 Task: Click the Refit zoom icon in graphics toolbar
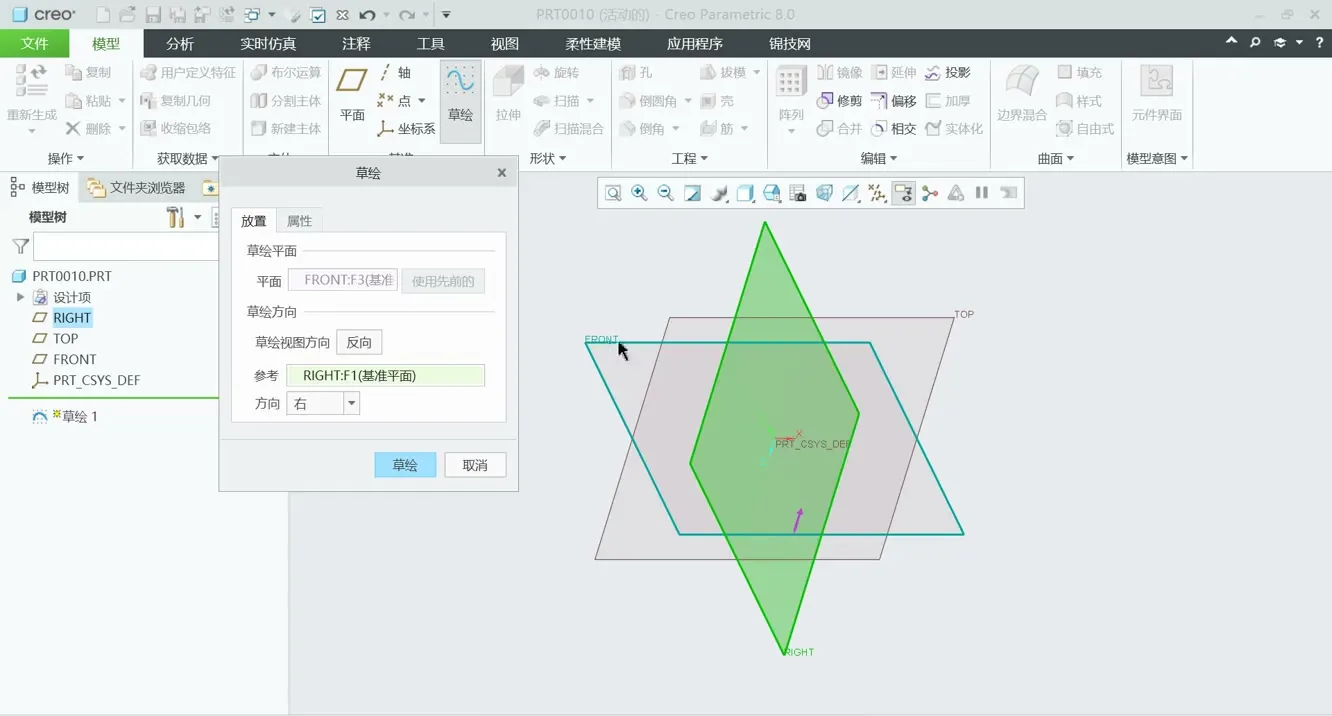tap(613, 193)
